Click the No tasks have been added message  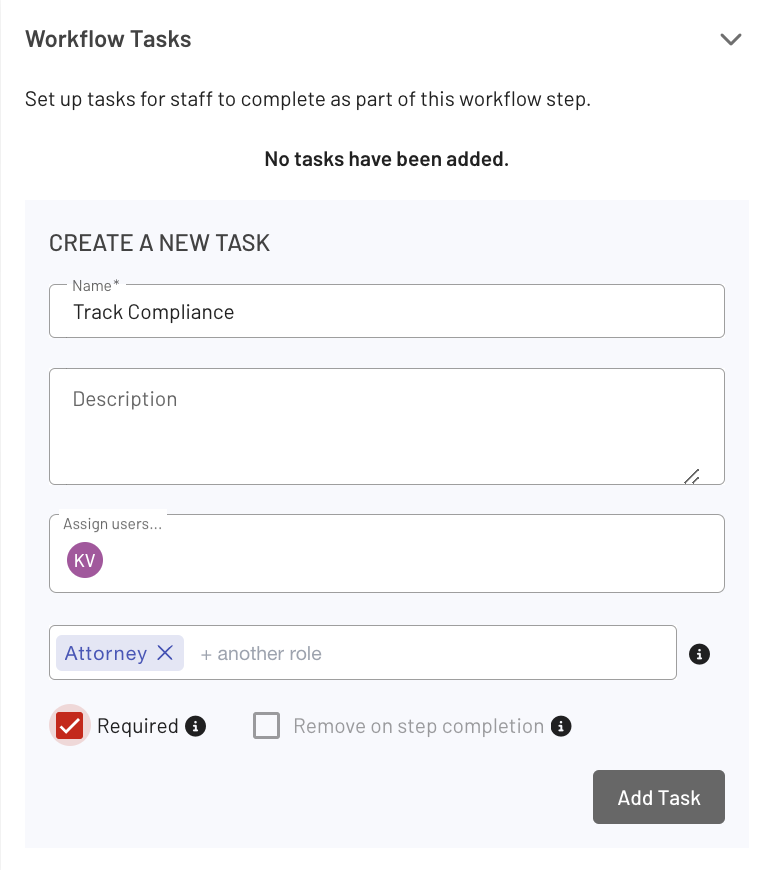point(387,159)
